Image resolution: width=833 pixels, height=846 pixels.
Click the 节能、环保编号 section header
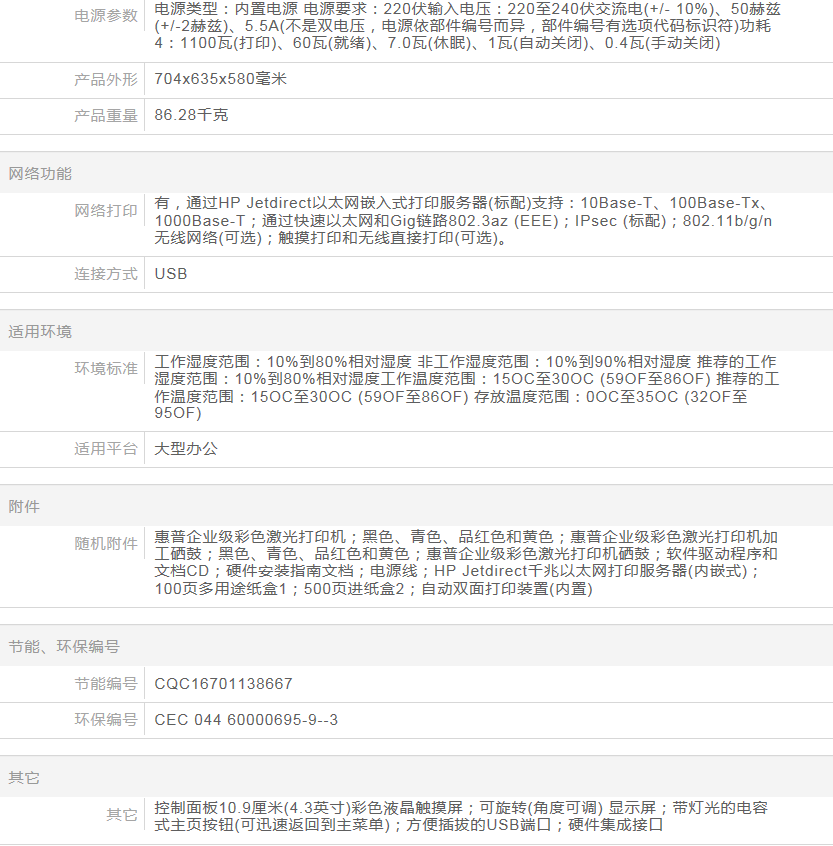[64, 646]
